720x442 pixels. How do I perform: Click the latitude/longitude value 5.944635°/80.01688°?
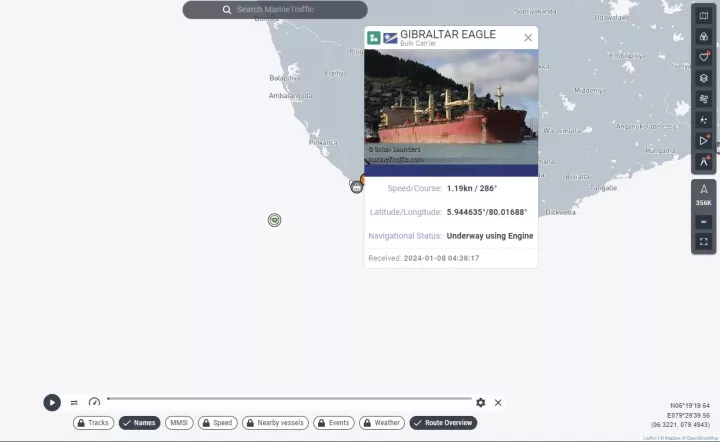pos(487,212)
